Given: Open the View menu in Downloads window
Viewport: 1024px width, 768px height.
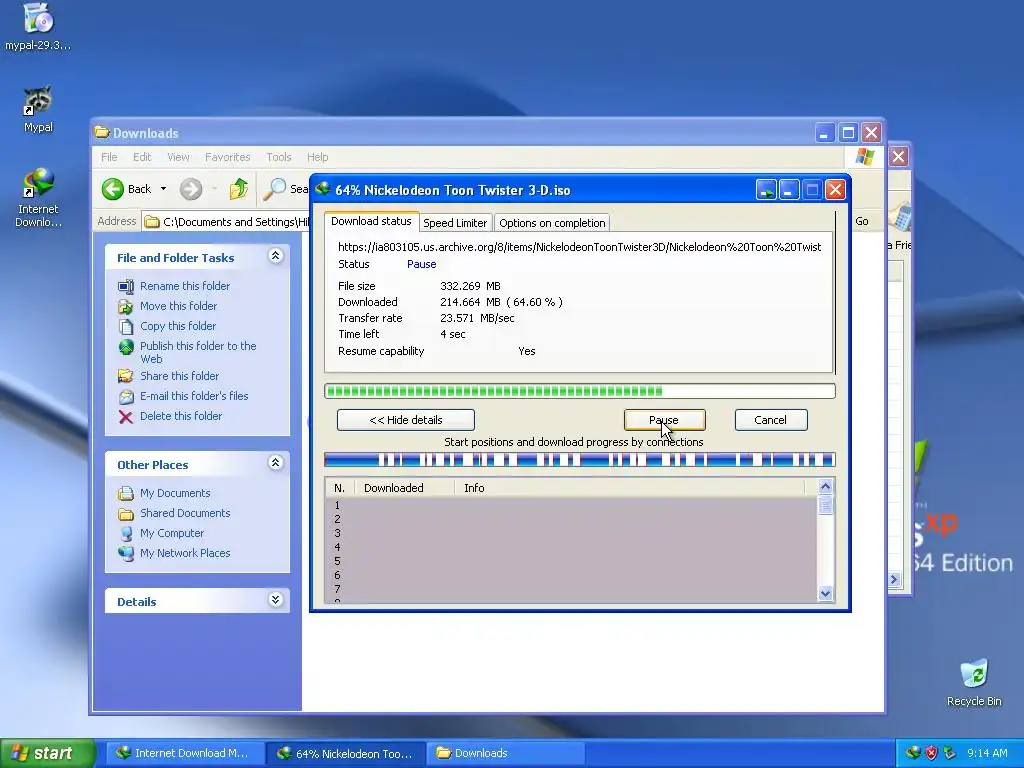Looking at the screenshot, I should point(178,157).
